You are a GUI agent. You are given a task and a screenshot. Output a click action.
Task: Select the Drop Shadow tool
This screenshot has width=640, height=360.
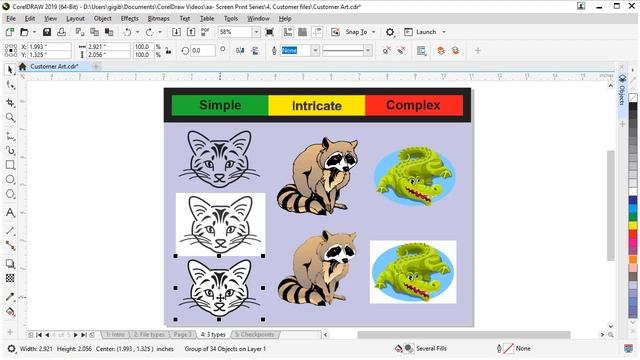(x=10, y=263)
